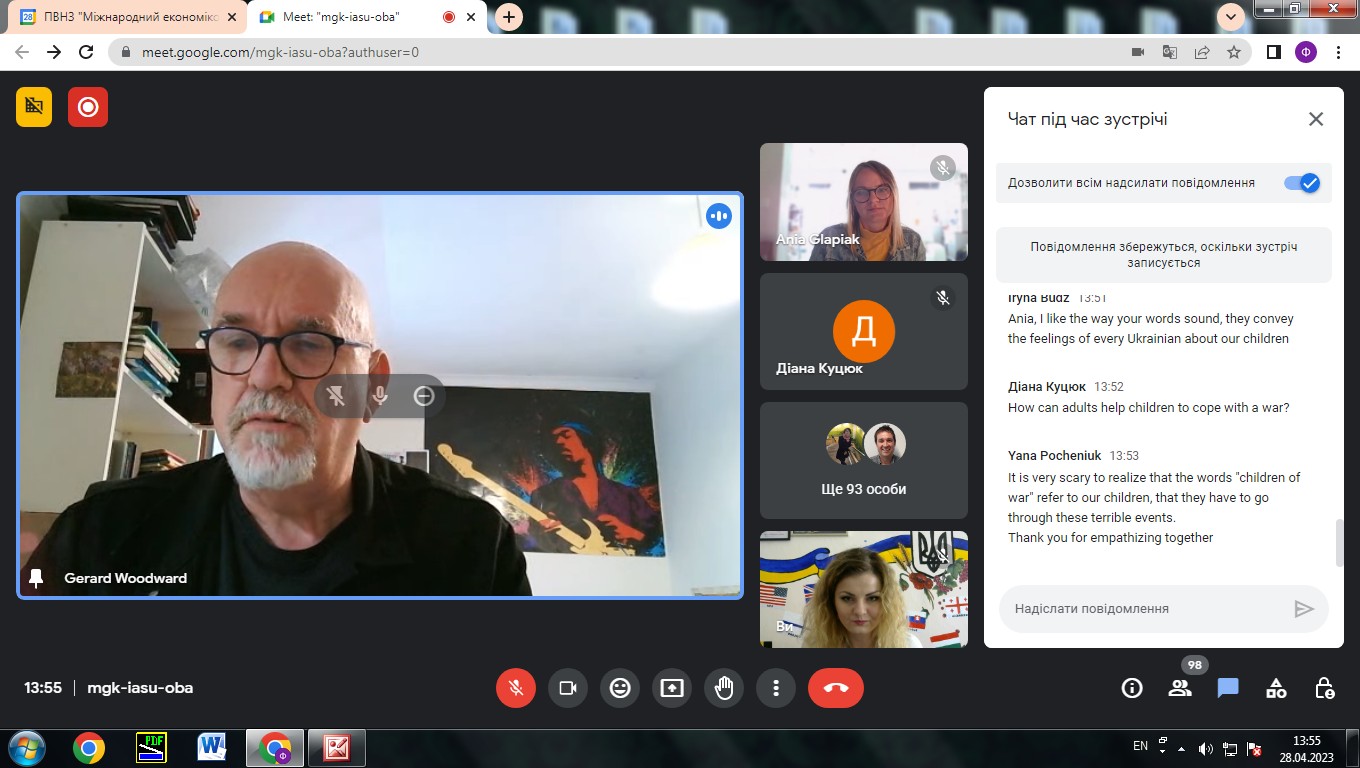Open the 'Ще 93 особи' participants tile
1360x768 pixels.
(864, 460)
